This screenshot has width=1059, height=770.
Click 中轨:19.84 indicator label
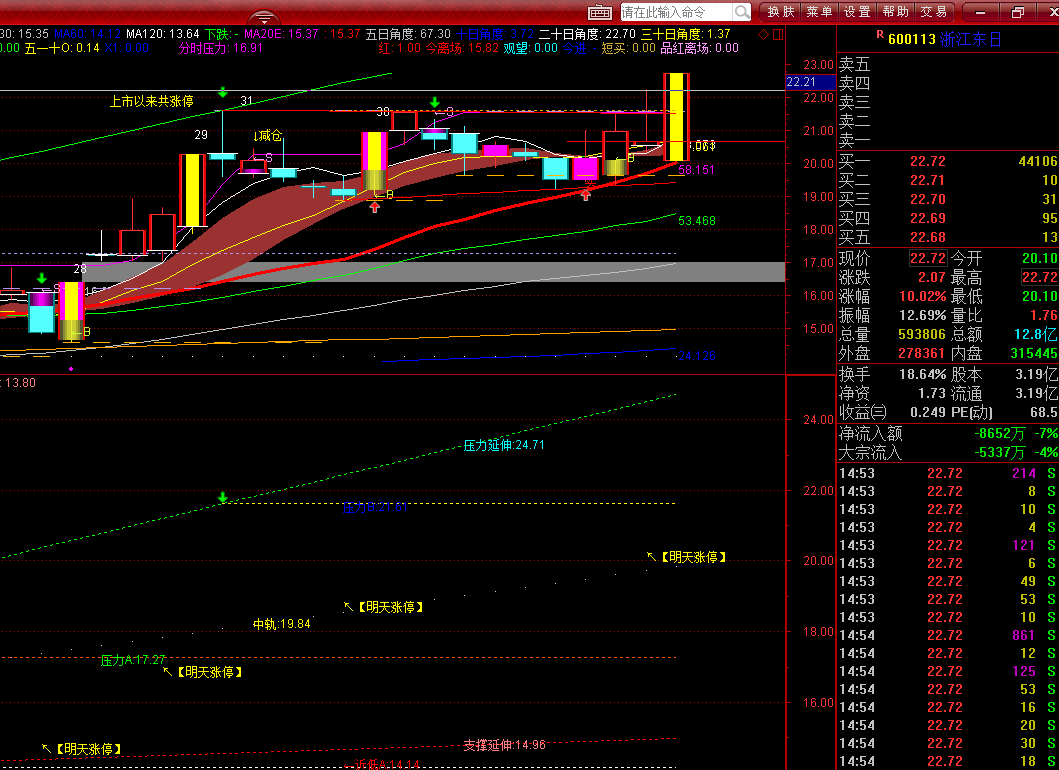282,624
